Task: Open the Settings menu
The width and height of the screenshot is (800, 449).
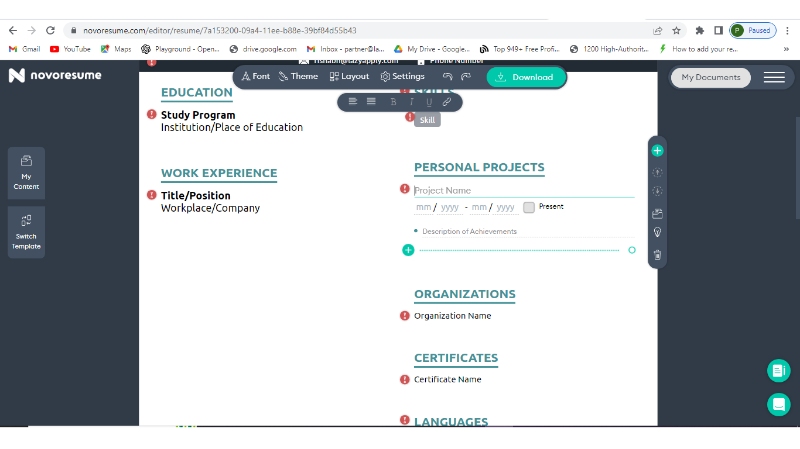Action: [402, 77]
